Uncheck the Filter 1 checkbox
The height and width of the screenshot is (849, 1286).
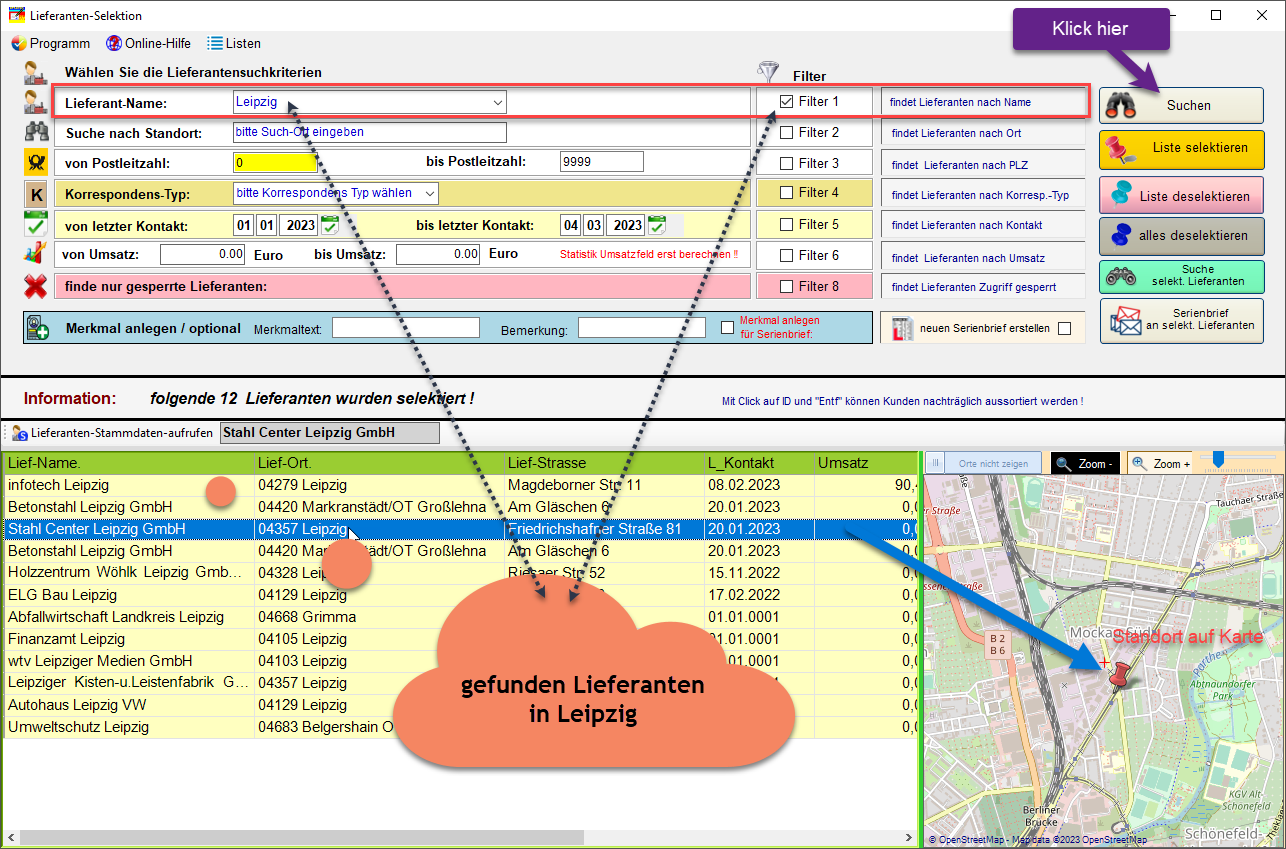(x=787, y=101)
